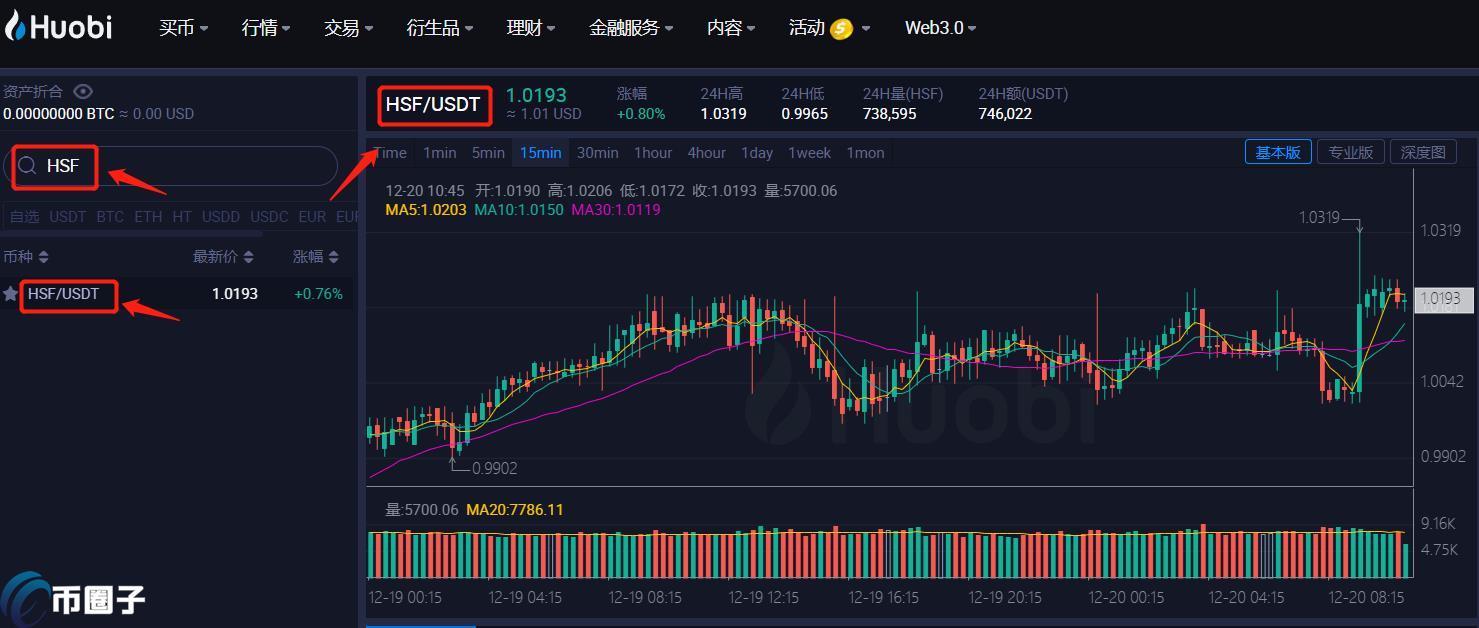
Task: Select the USDT market filter tab
Action: (68, 216)
